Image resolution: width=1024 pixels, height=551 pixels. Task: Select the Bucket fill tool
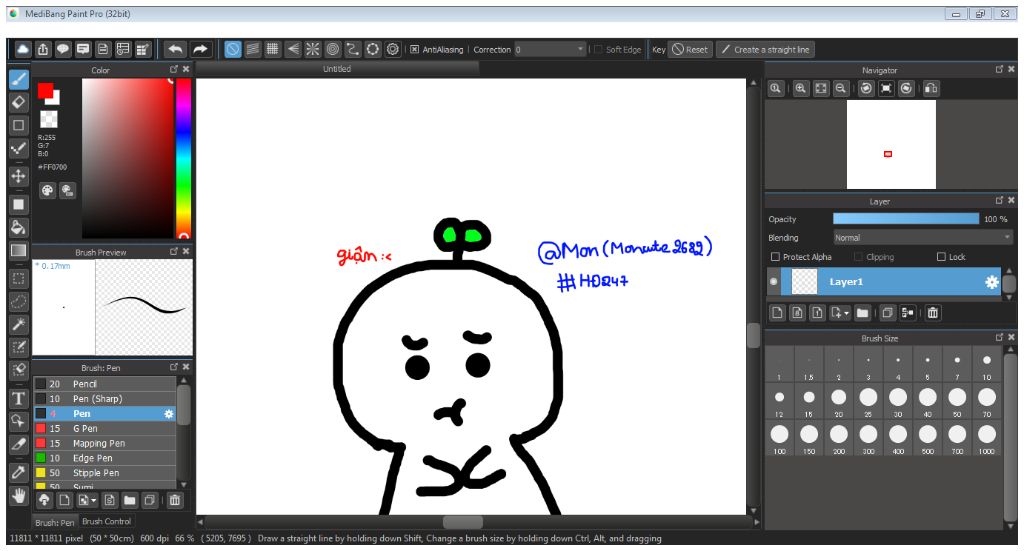19,227
